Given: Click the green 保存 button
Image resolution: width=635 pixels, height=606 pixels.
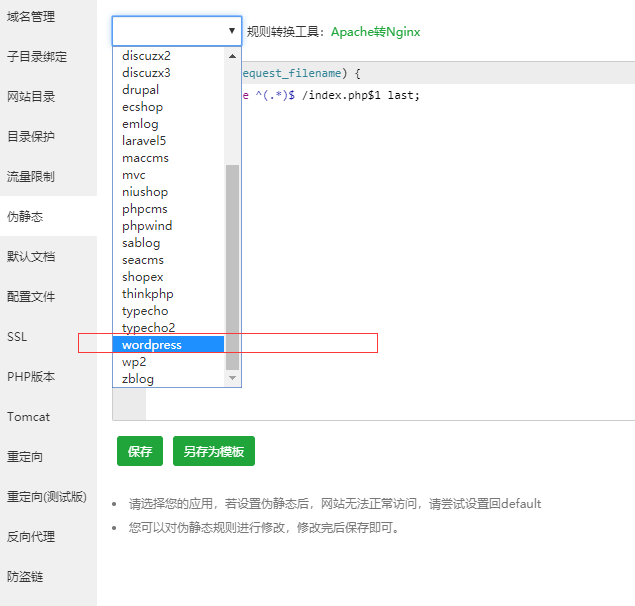Looking at the screenshot, I should tap(139, 451).
